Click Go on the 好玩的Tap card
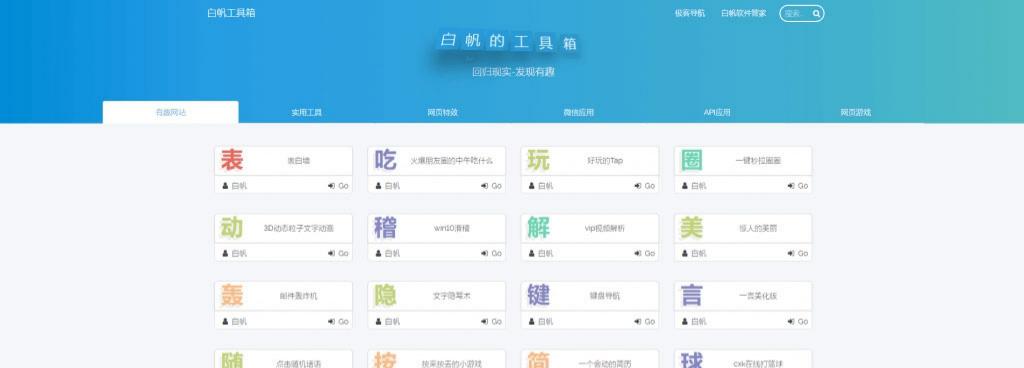The image size is (1024, 368). (645, 186)
